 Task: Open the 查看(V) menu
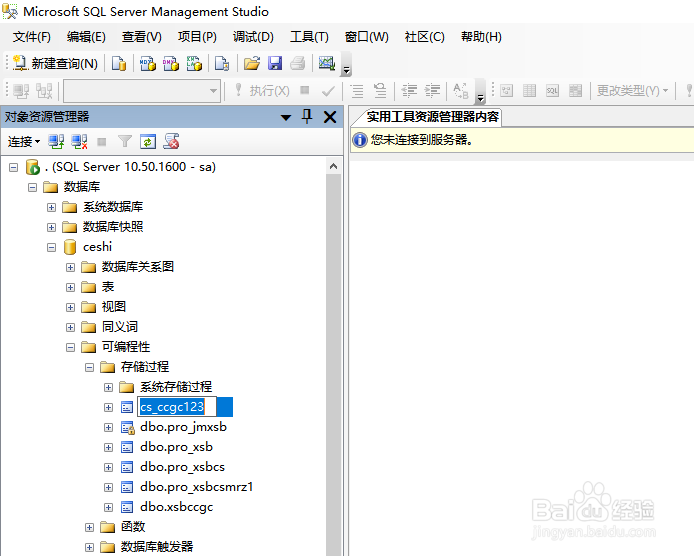141,37
